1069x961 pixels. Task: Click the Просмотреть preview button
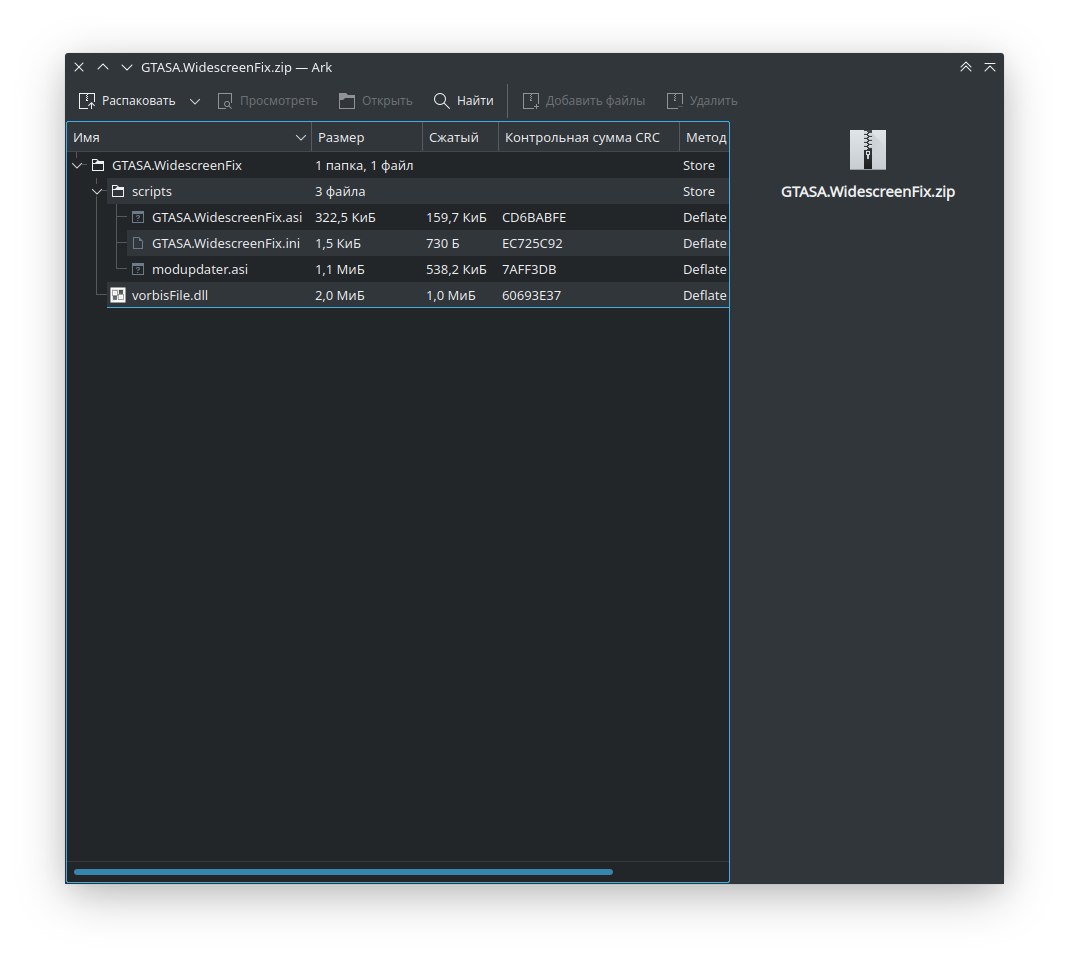[267, 101]
